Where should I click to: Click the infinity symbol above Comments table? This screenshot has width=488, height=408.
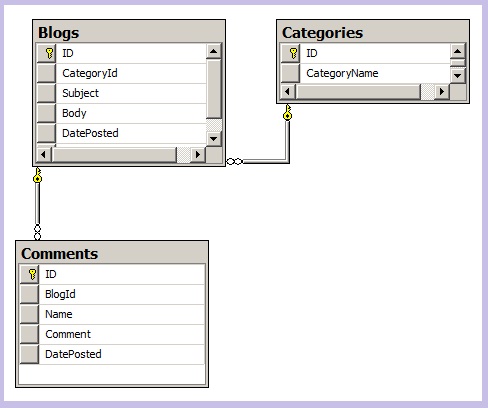point(38,232)
